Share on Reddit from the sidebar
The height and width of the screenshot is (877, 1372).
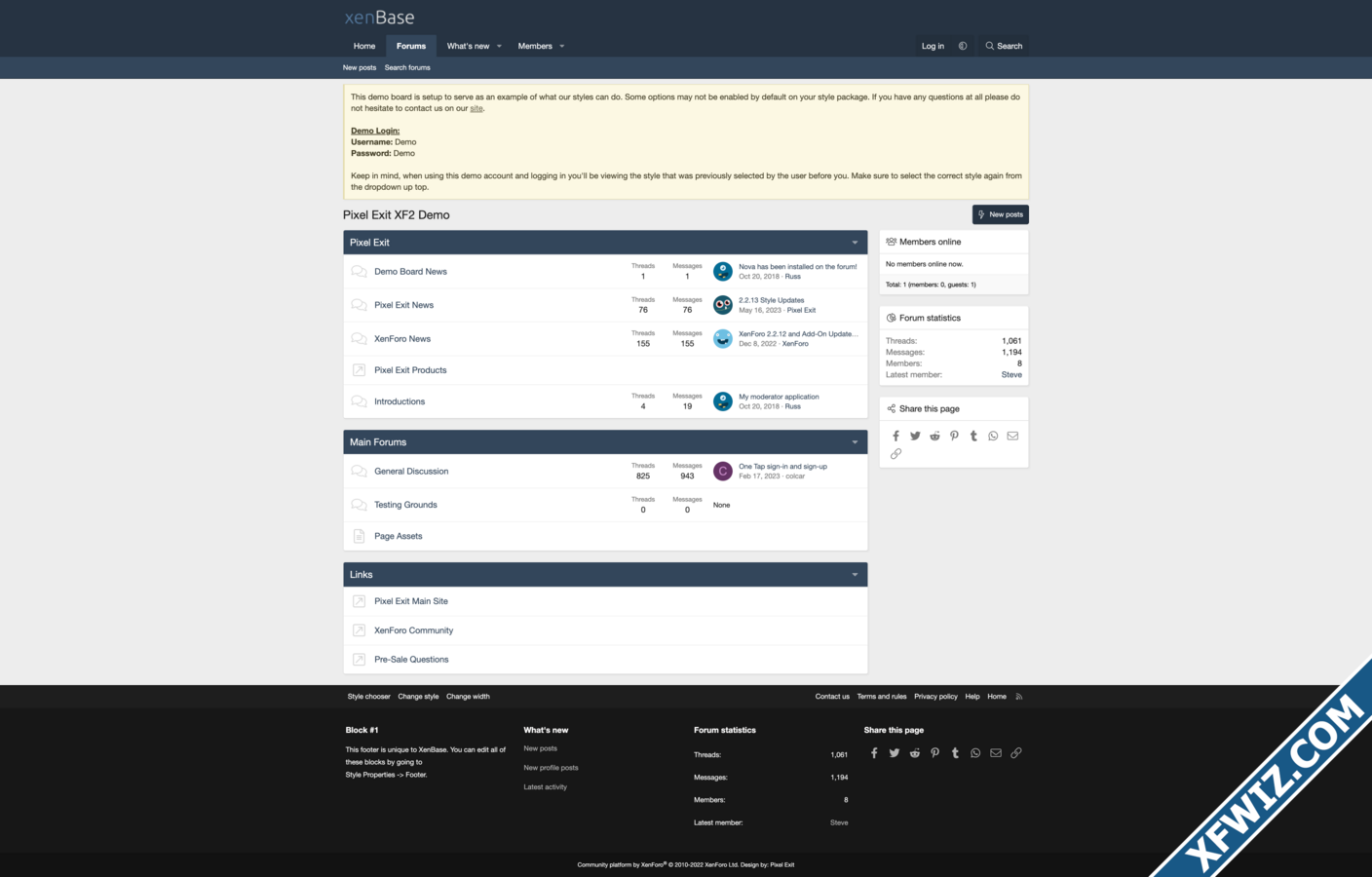(934, 436)
